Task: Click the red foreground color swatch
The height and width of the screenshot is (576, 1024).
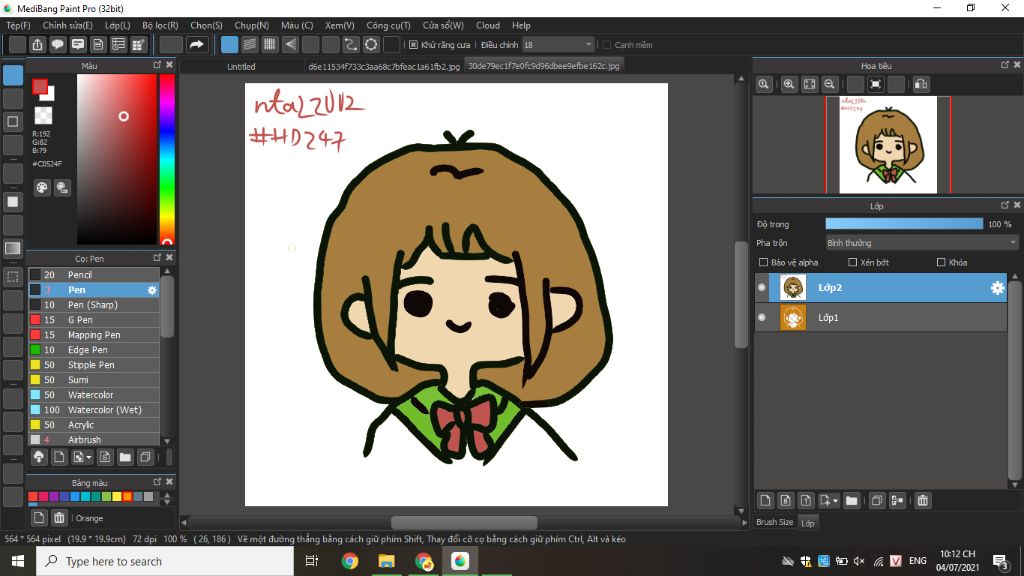Action: (39, 86)
